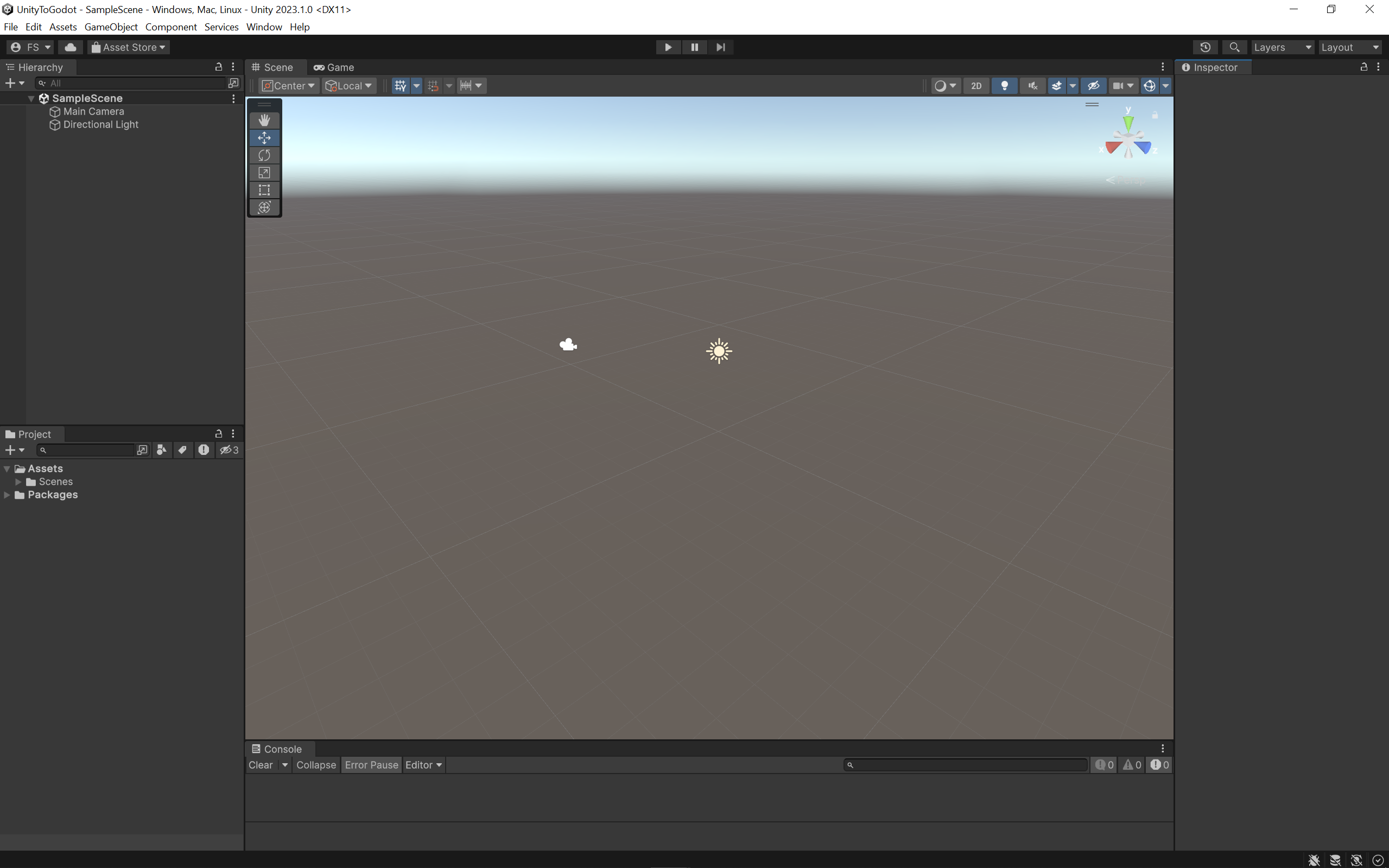The width and height of the screenshot is (1389, 868).
Task: Click the Hierarchy search field
Action: [x=135, y=83]
